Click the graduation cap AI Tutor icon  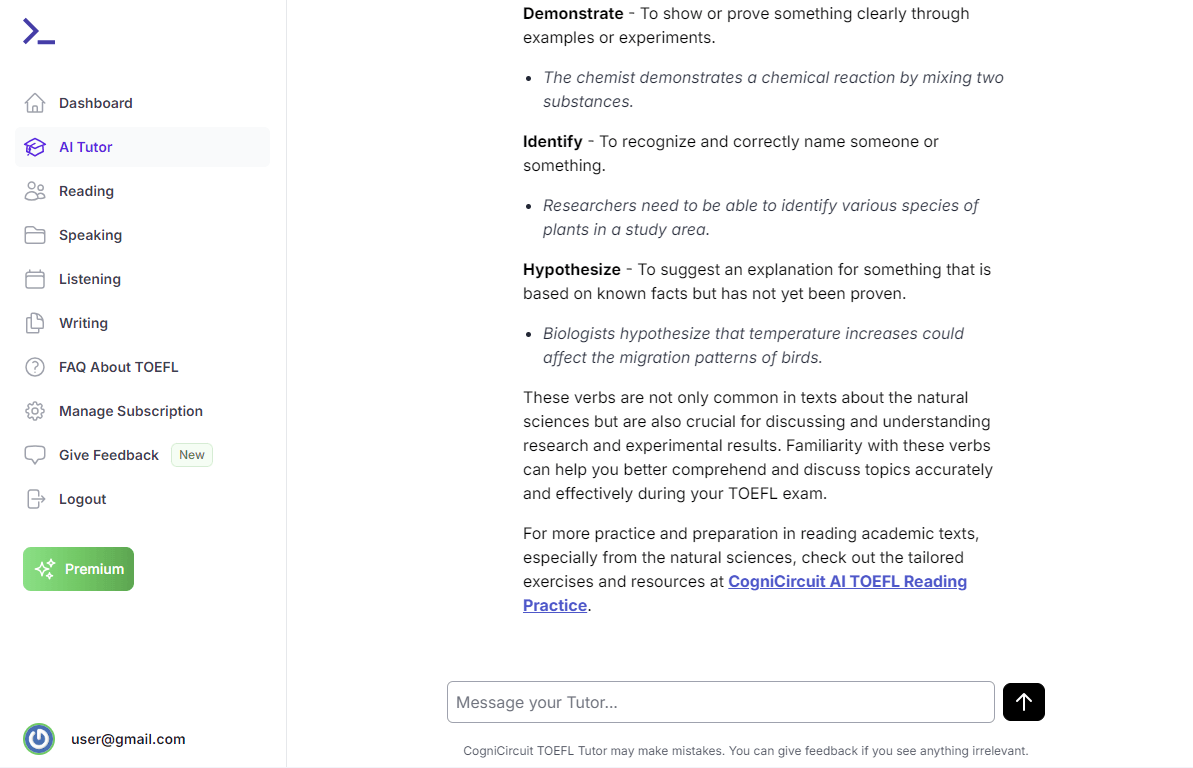coord(35,147)
